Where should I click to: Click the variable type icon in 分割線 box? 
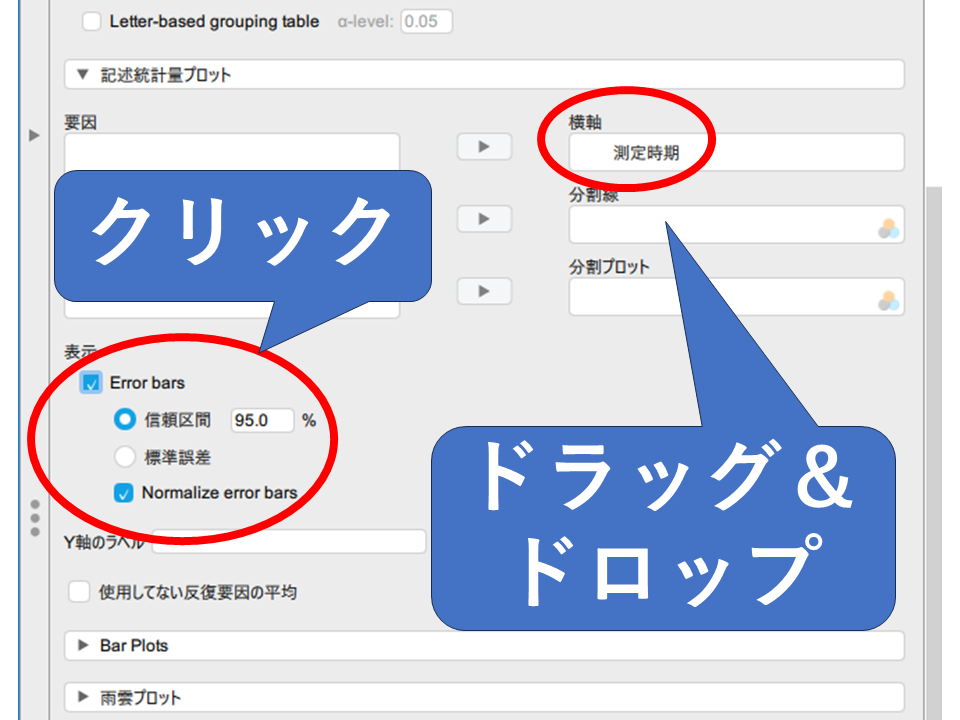click(888, 229)
